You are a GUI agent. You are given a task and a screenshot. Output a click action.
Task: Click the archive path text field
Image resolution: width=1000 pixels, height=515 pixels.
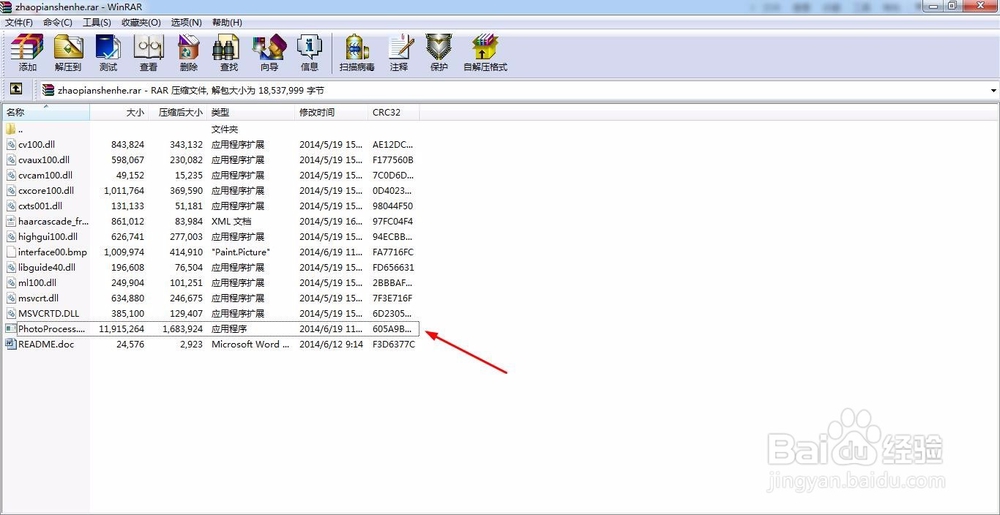(x=515, y=91)
